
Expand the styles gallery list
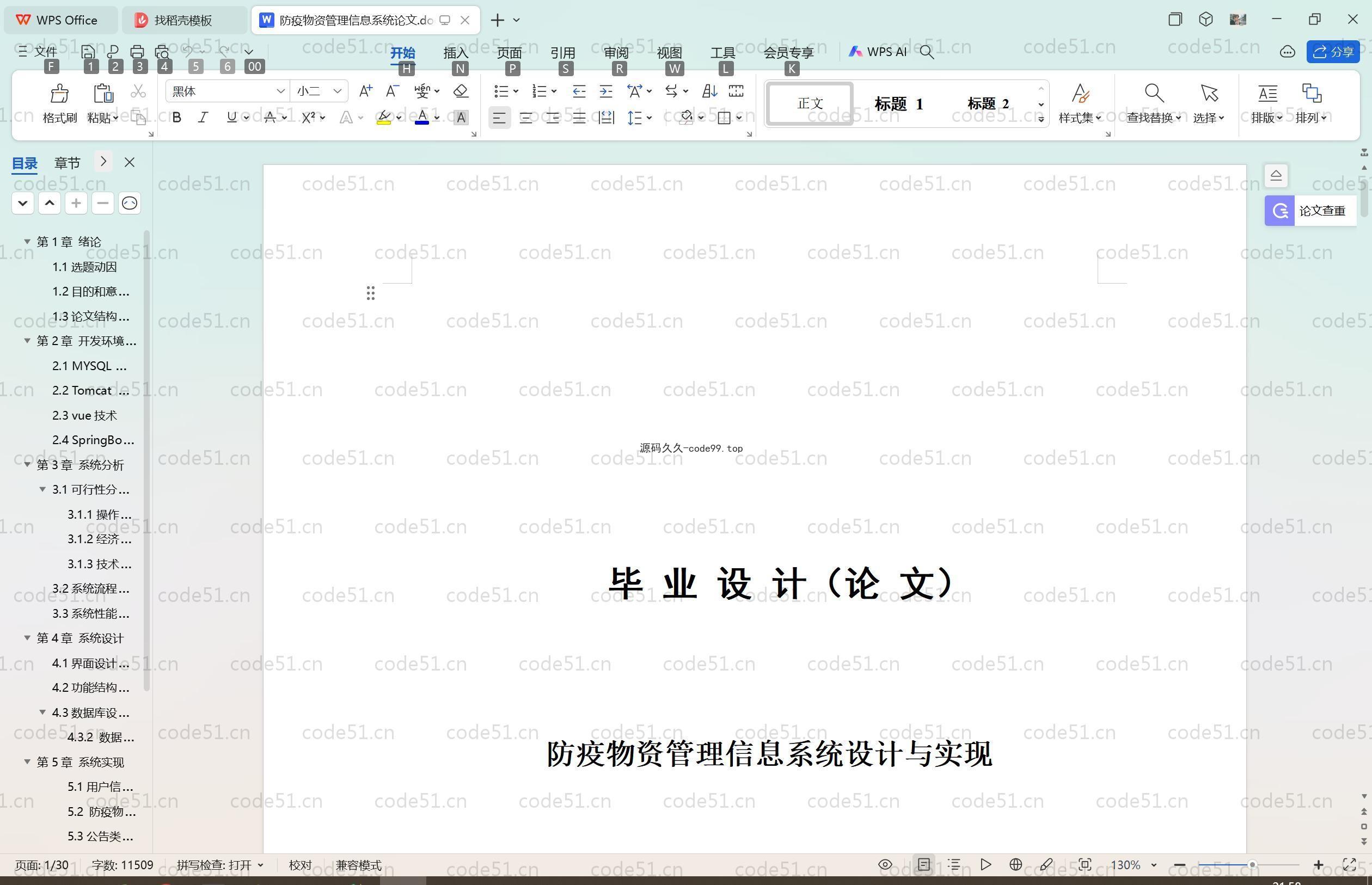coord(1041,119)
